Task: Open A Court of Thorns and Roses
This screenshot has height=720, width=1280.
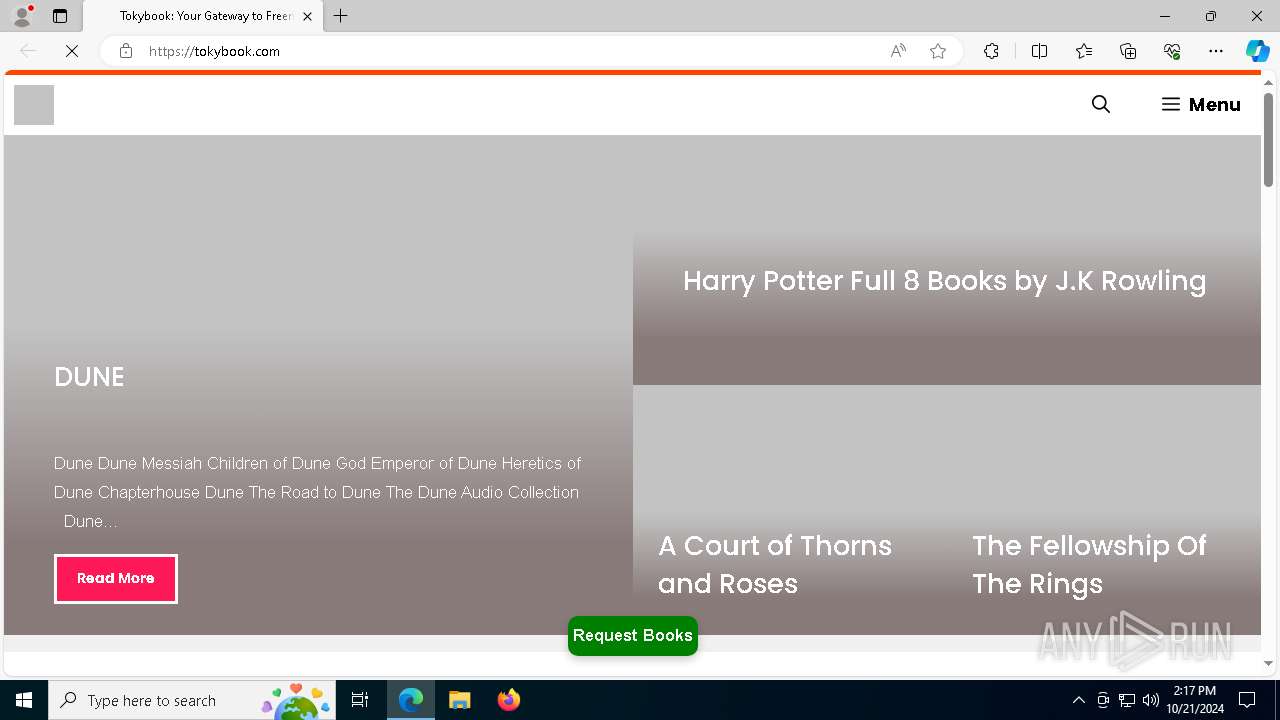Action: (775, 564)
